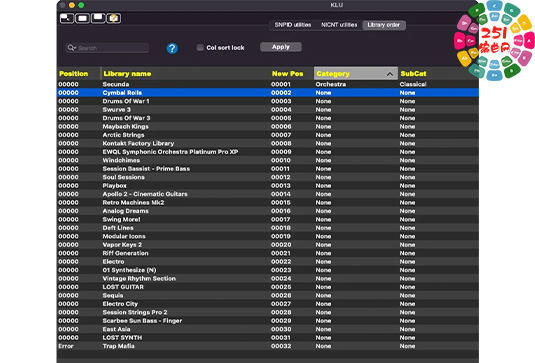Select the Library order tab
Image resolution: width=535 pixels, height=363 pixels.
(x=384, y=25)
